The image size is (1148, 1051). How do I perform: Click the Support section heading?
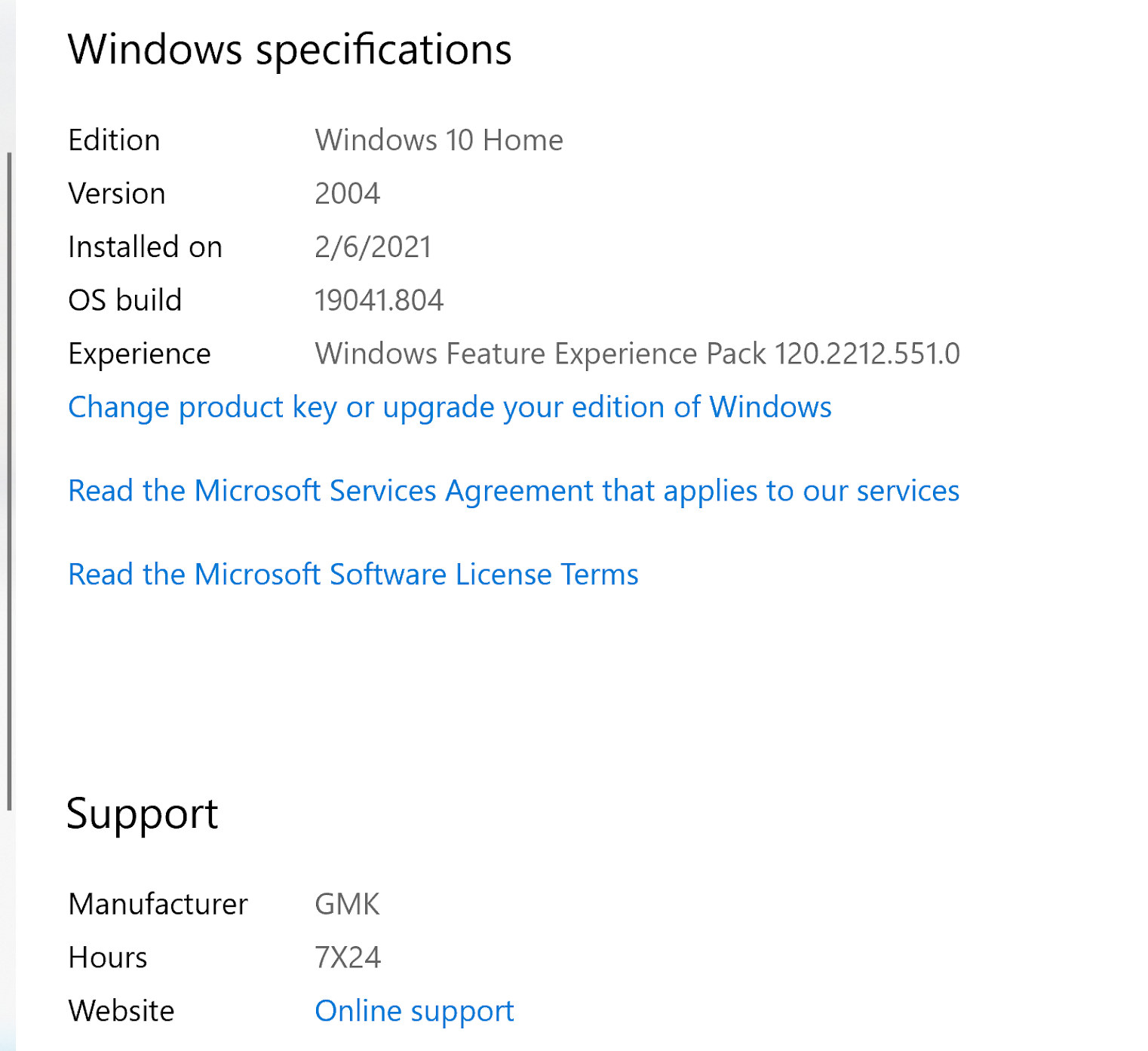point(143,815)
